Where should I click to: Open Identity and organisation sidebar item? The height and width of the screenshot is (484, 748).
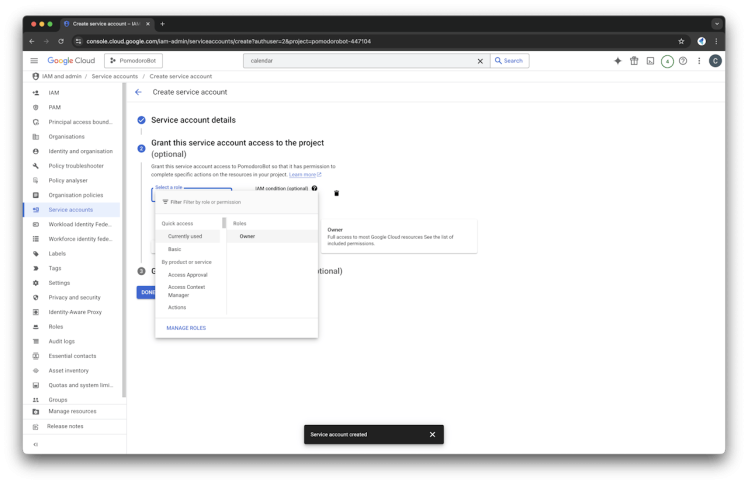(72, 151)
